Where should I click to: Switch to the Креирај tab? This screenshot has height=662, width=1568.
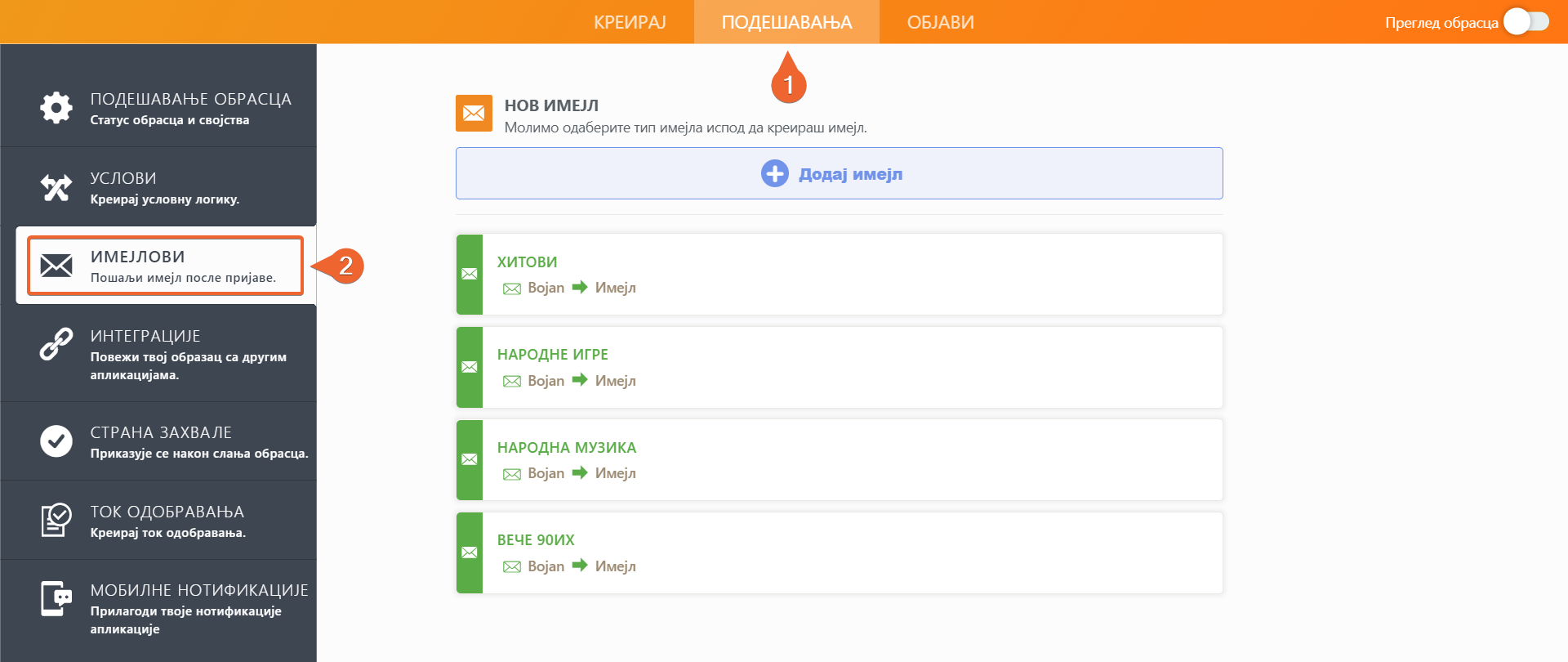630,22
